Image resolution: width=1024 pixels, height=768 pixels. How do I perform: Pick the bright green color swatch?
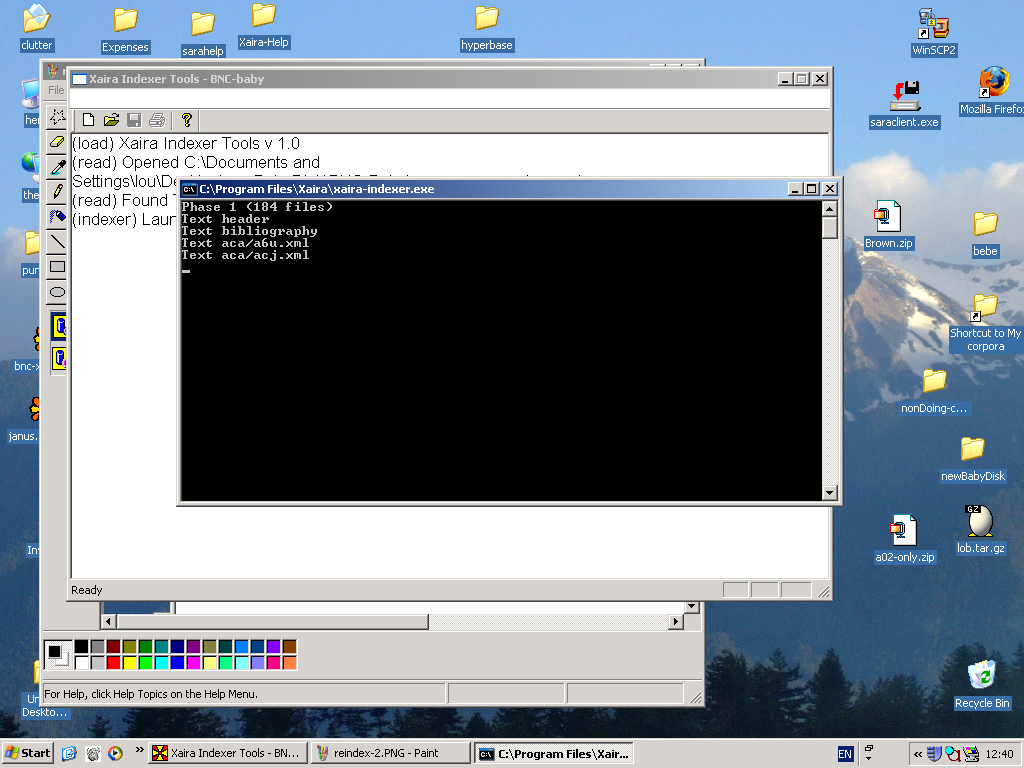click(x=145, y=663)
